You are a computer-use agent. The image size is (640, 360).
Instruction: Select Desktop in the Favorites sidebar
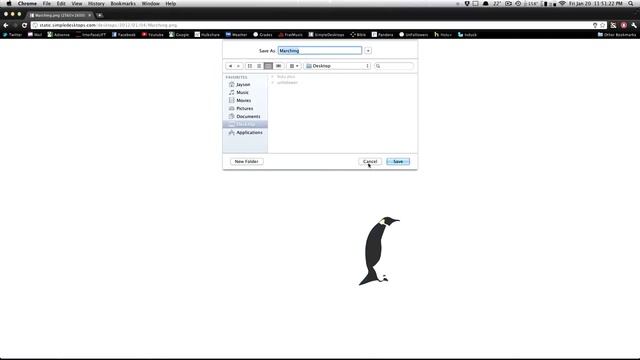(245, 124)
